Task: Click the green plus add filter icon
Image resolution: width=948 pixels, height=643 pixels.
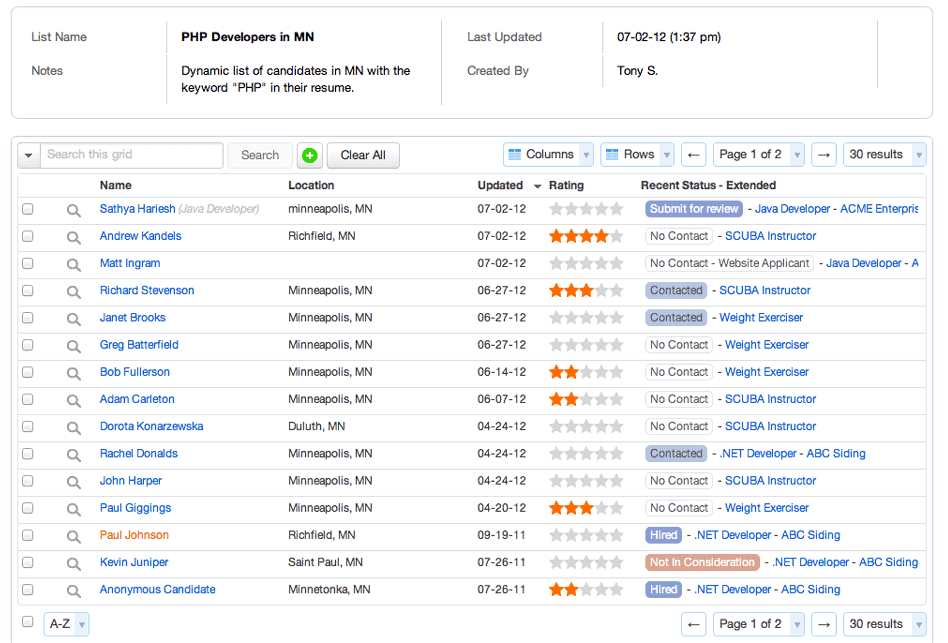Action: tap(310, 155)
